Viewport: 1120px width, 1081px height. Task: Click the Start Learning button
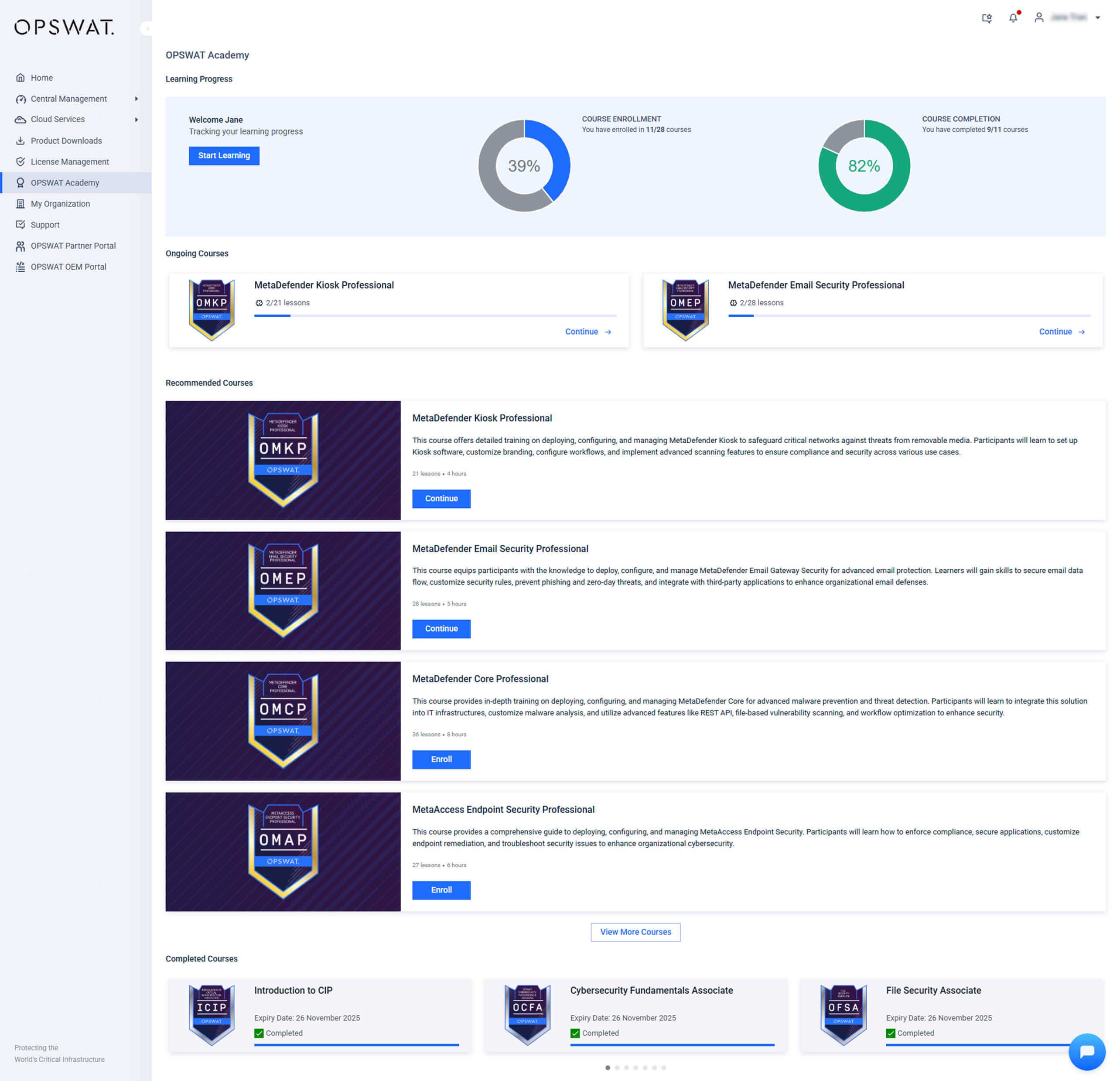[224, 155]
